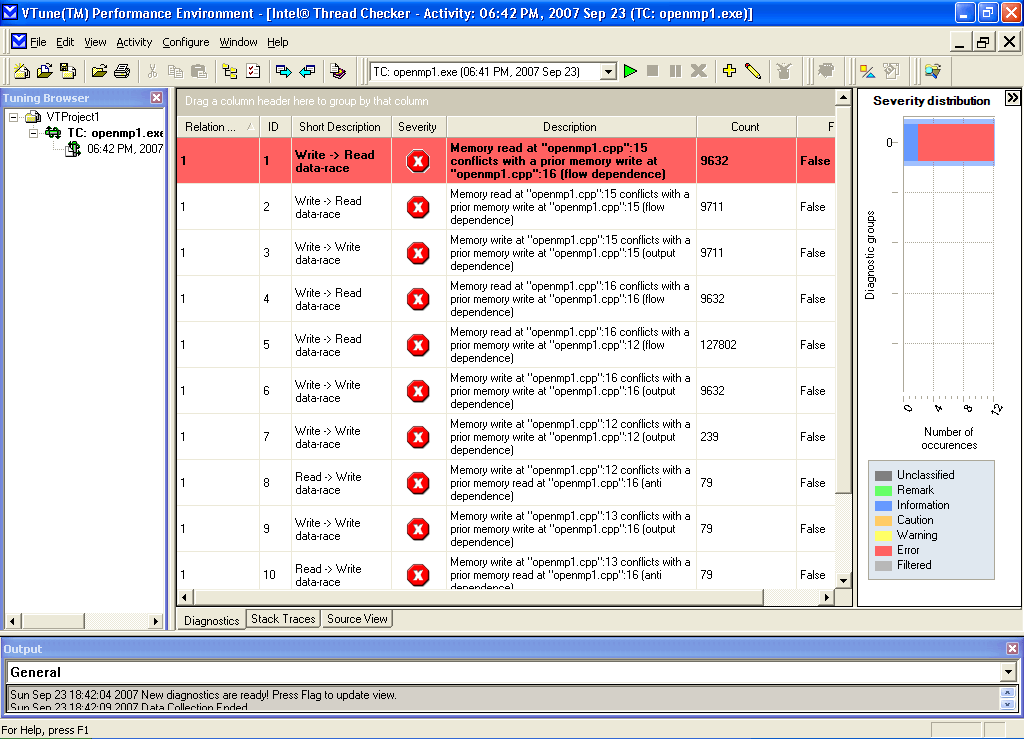Open the Configure menu
The image size is (1024, 739).
pyautogui.click(x=185, y=42)
